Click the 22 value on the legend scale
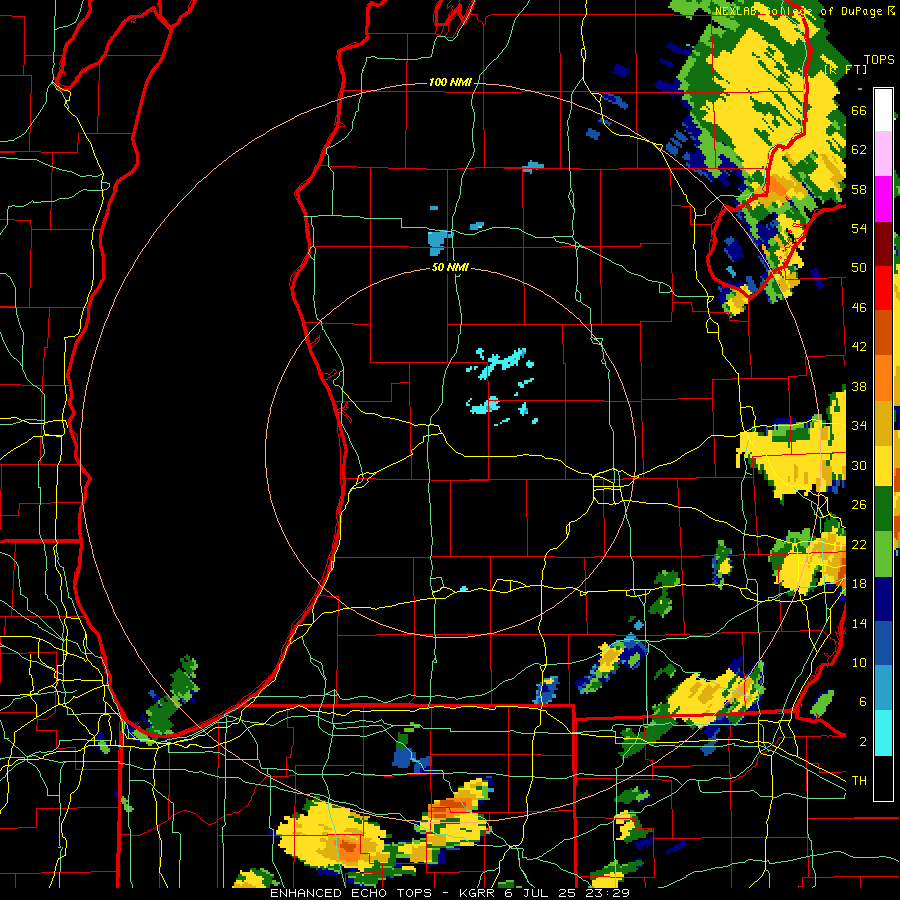900x900 pixels. point(859,544)
